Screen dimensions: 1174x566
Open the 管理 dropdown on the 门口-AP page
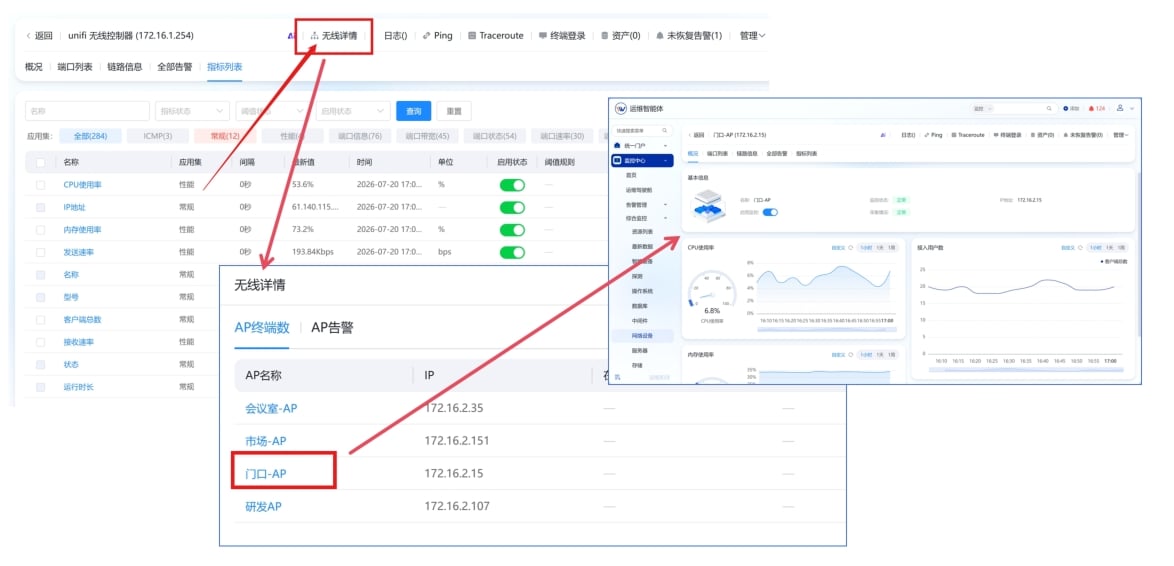(1120, 135)
